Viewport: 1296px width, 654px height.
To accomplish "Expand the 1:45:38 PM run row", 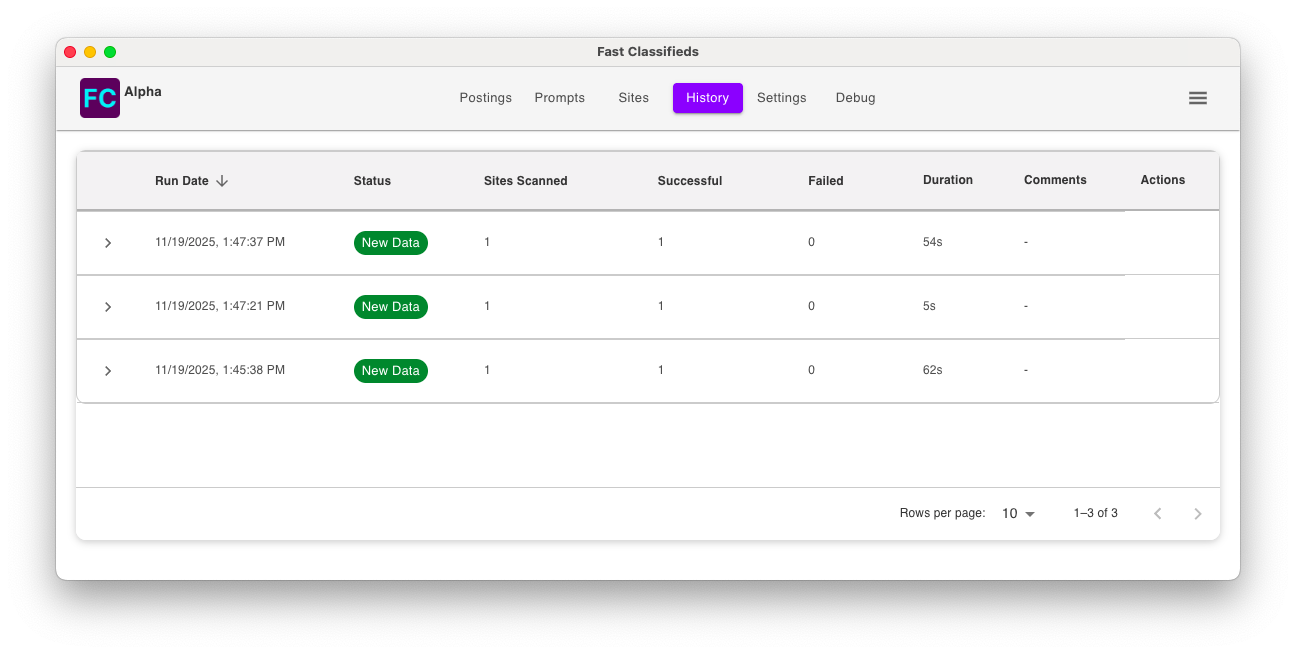I will (x=108, y=371).
